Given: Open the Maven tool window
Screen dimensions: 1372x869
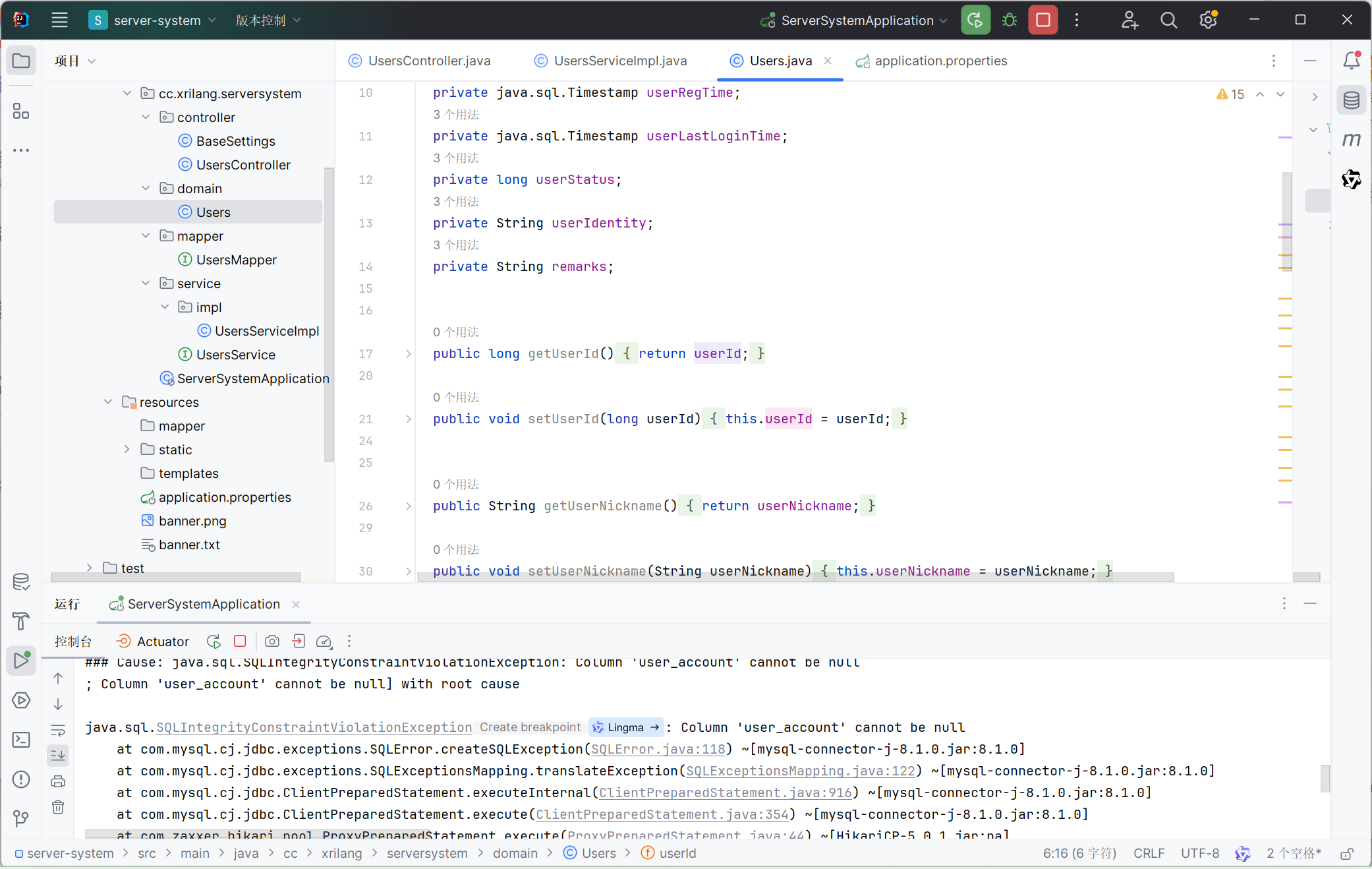Looking at the screenshot, I should tap(1352, 140).
